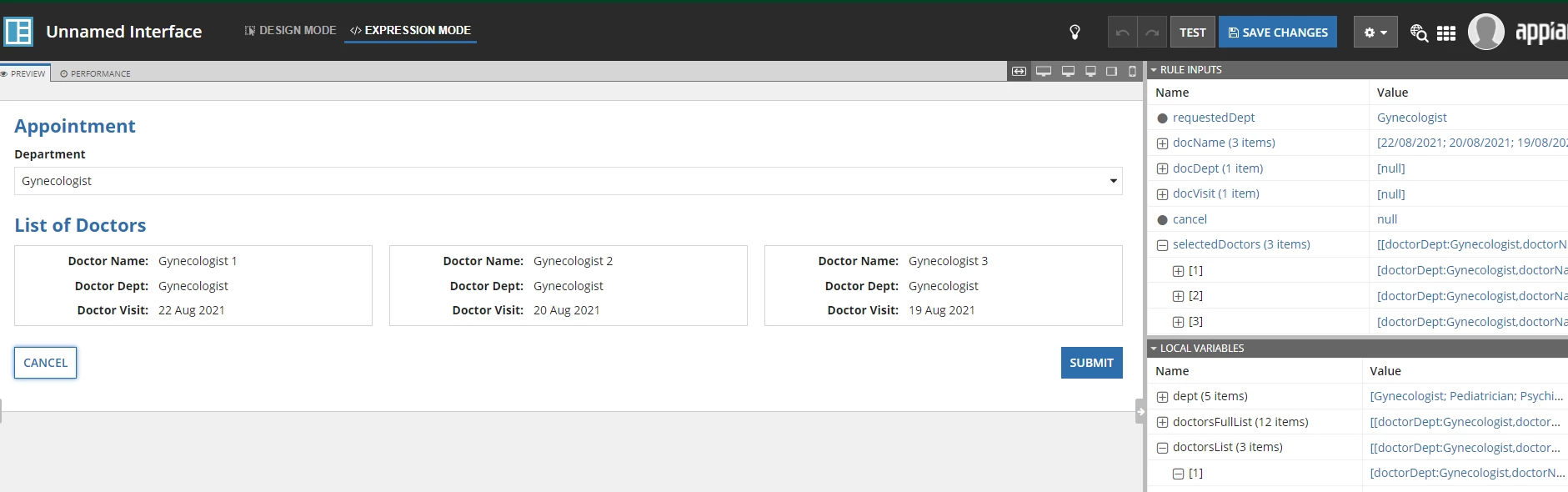Click Gynecologist value of requestedDept
Screen dimensions: 1568x492
pyautogui.click(x=1411, y=118)
